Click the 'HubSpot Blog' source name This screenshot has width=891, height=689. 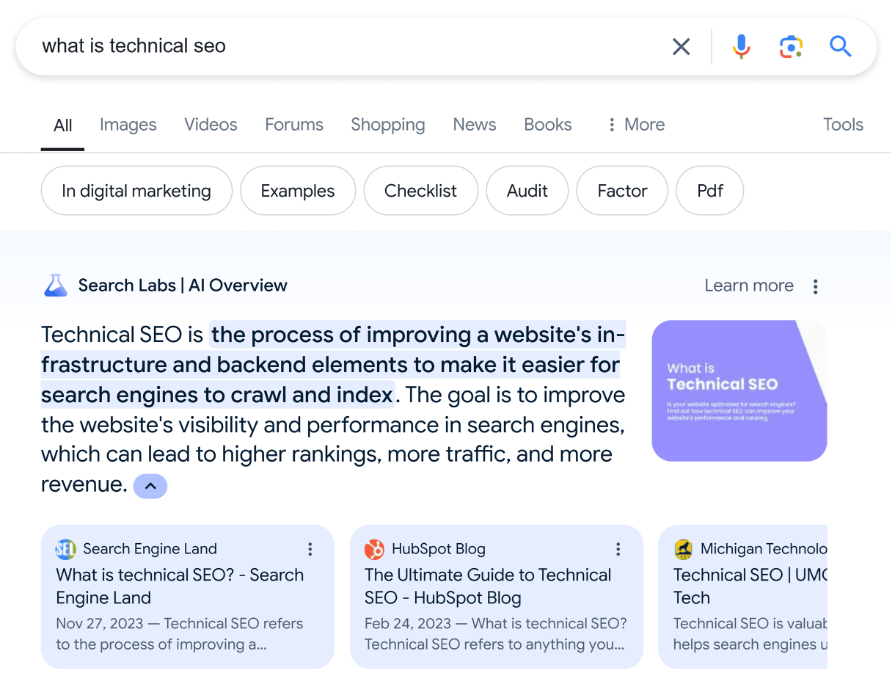439,549
